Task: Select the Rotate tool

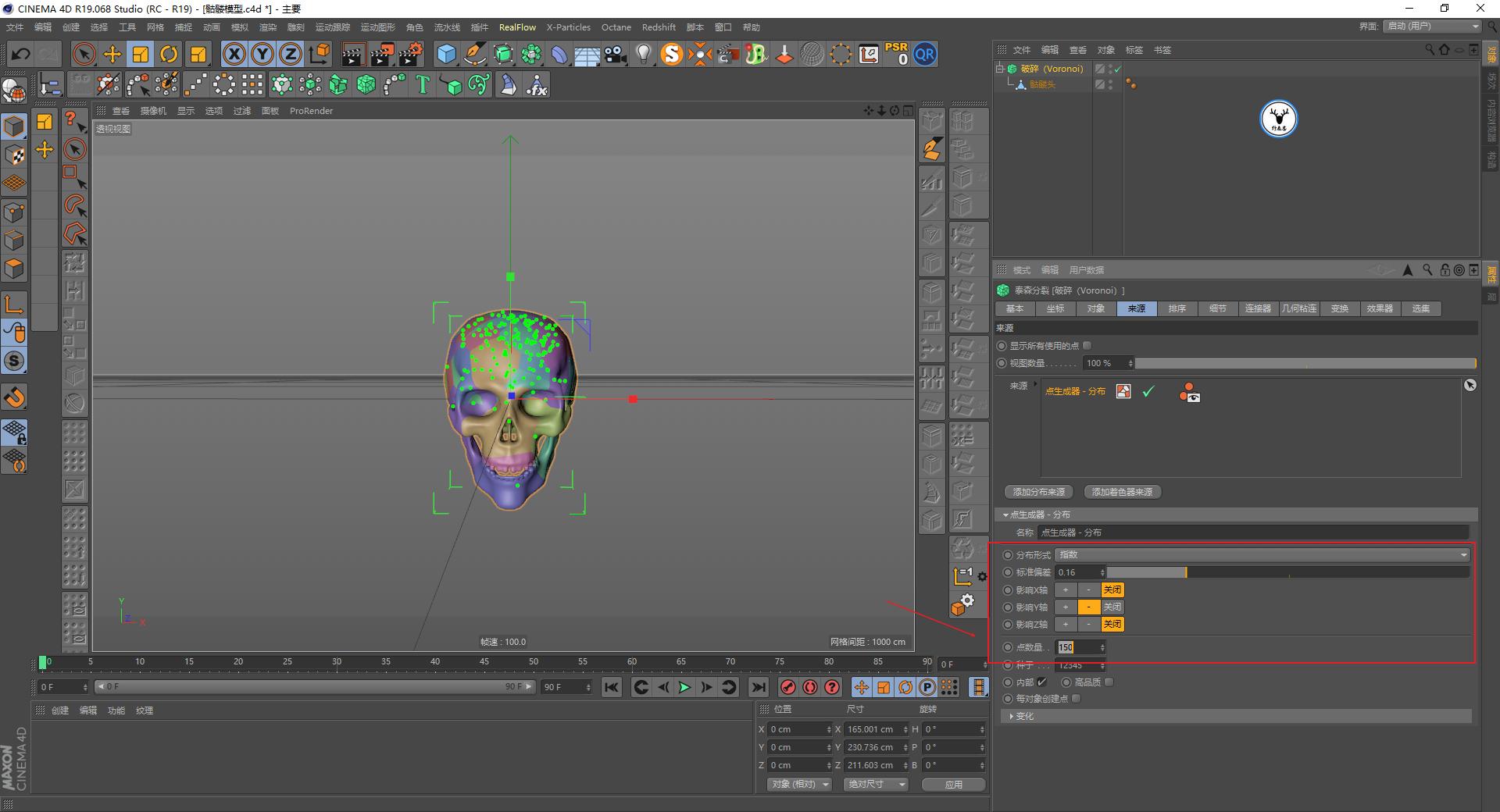Action: pos(170,54)
